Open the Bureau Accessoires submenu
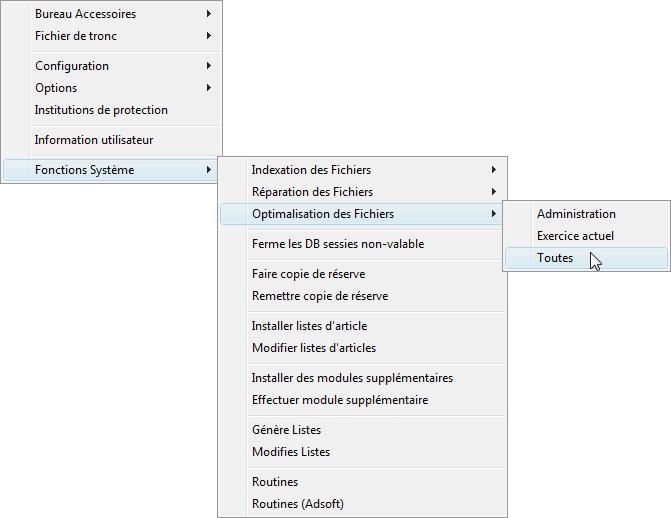Image resolution: width=671 pixels, height=518 pixels. (111, 14)
